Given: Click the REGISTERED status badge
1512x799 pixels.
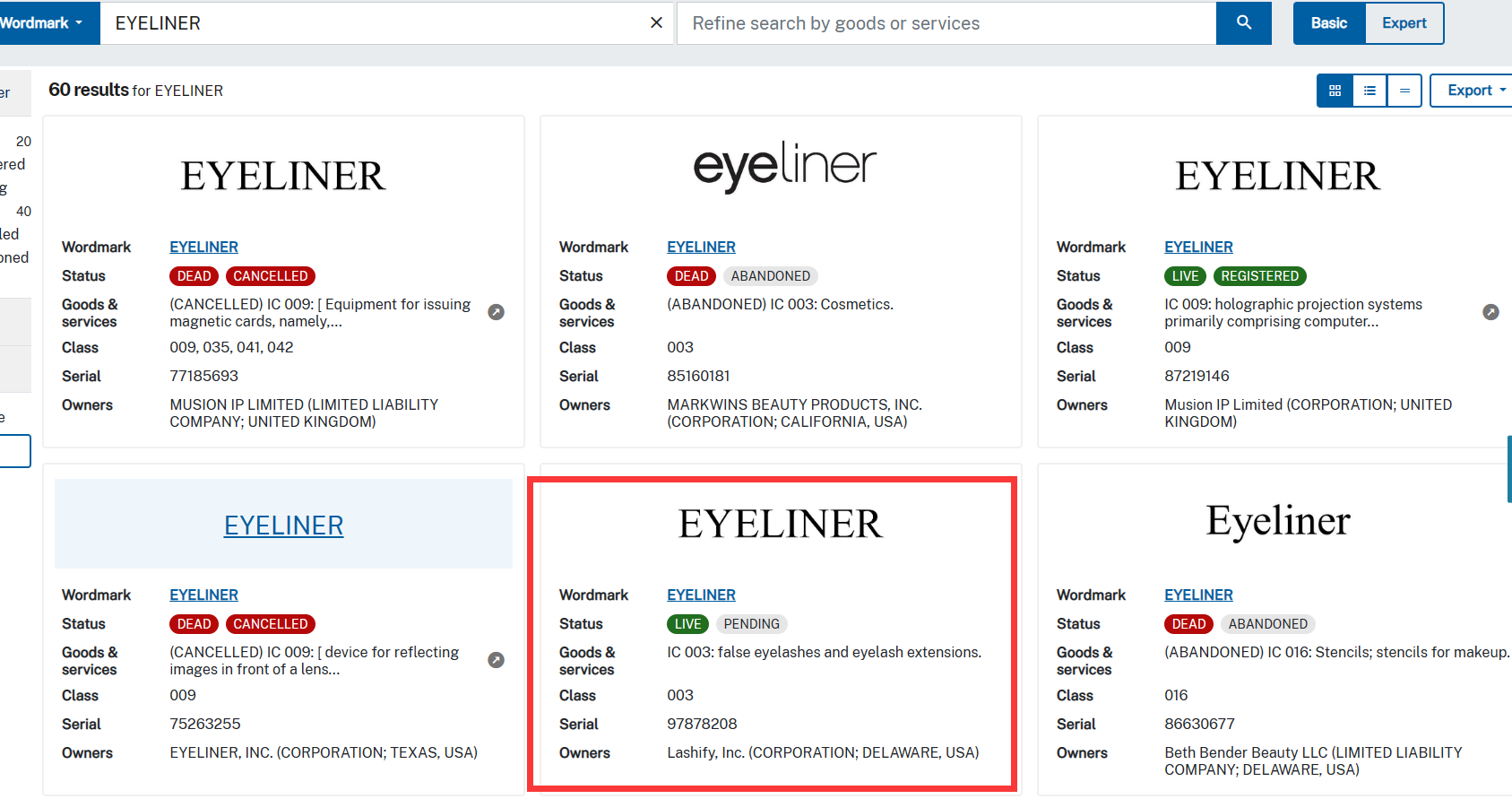Looking at the screenshot, I should pos(1259,276).
